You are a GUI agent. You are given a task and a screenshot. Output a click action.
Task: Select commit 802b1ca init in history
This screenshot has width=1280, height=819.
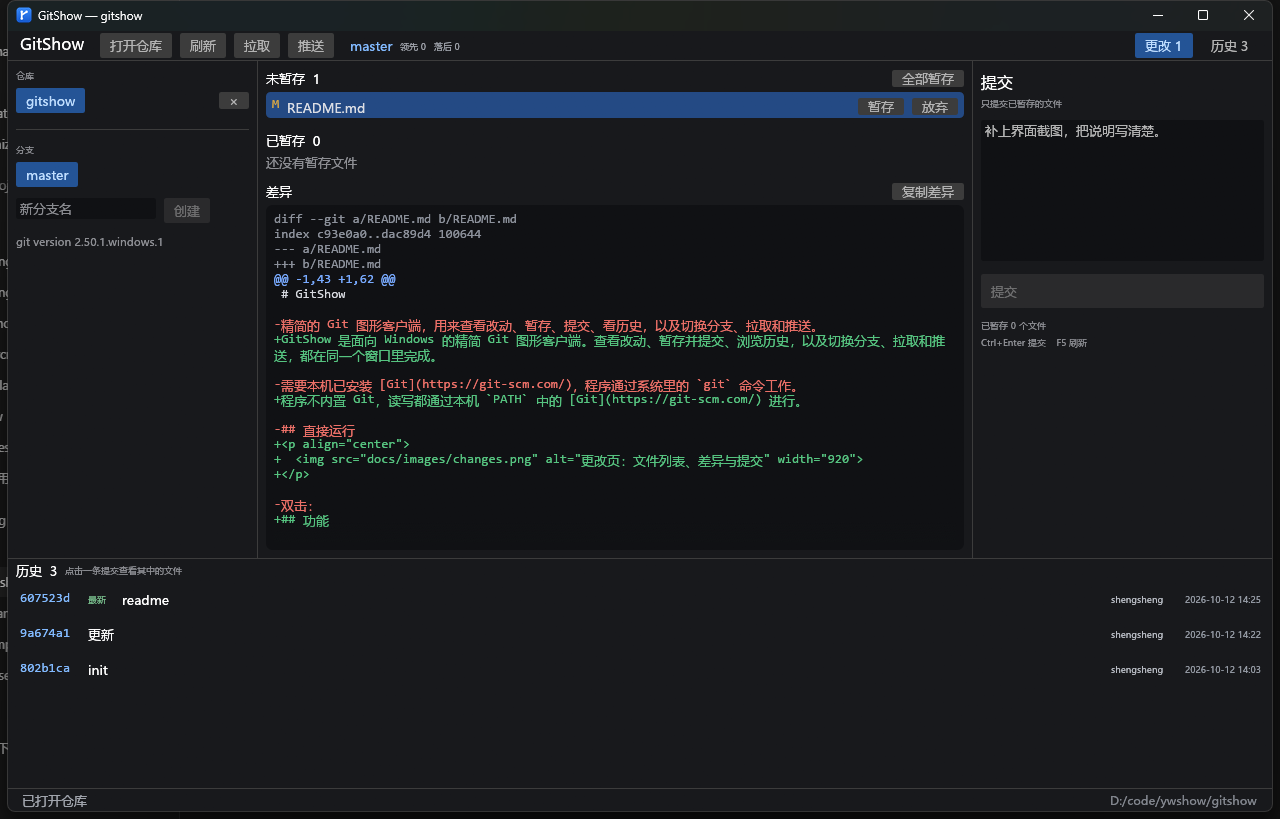[x=640, y=670]
